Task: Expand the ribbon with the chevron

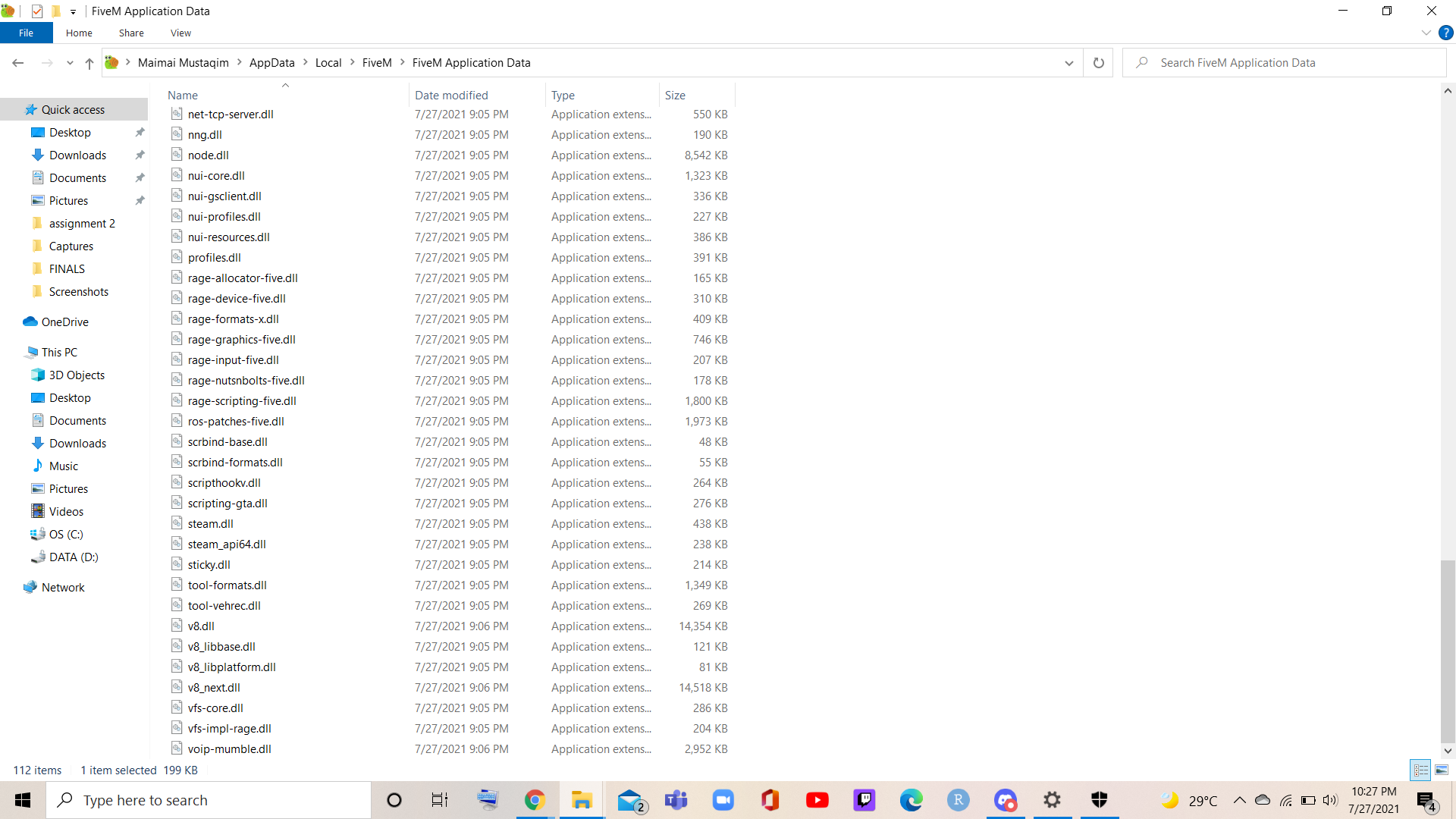Action: [1426, 33]
